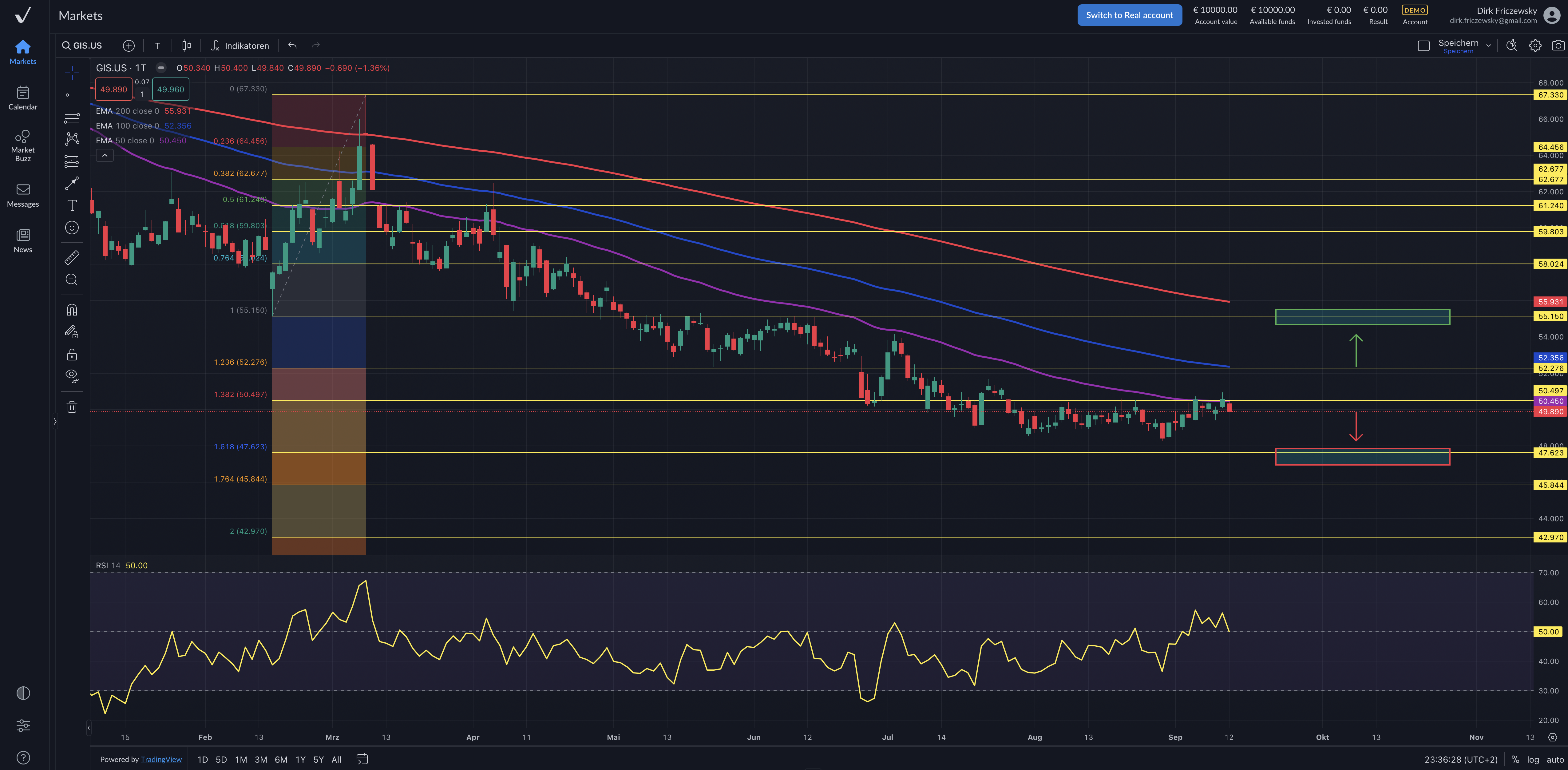This screenshot has width=1568, height=770.
Task: Open chart settings gear icon
Action: click(x=1534, y=46)
